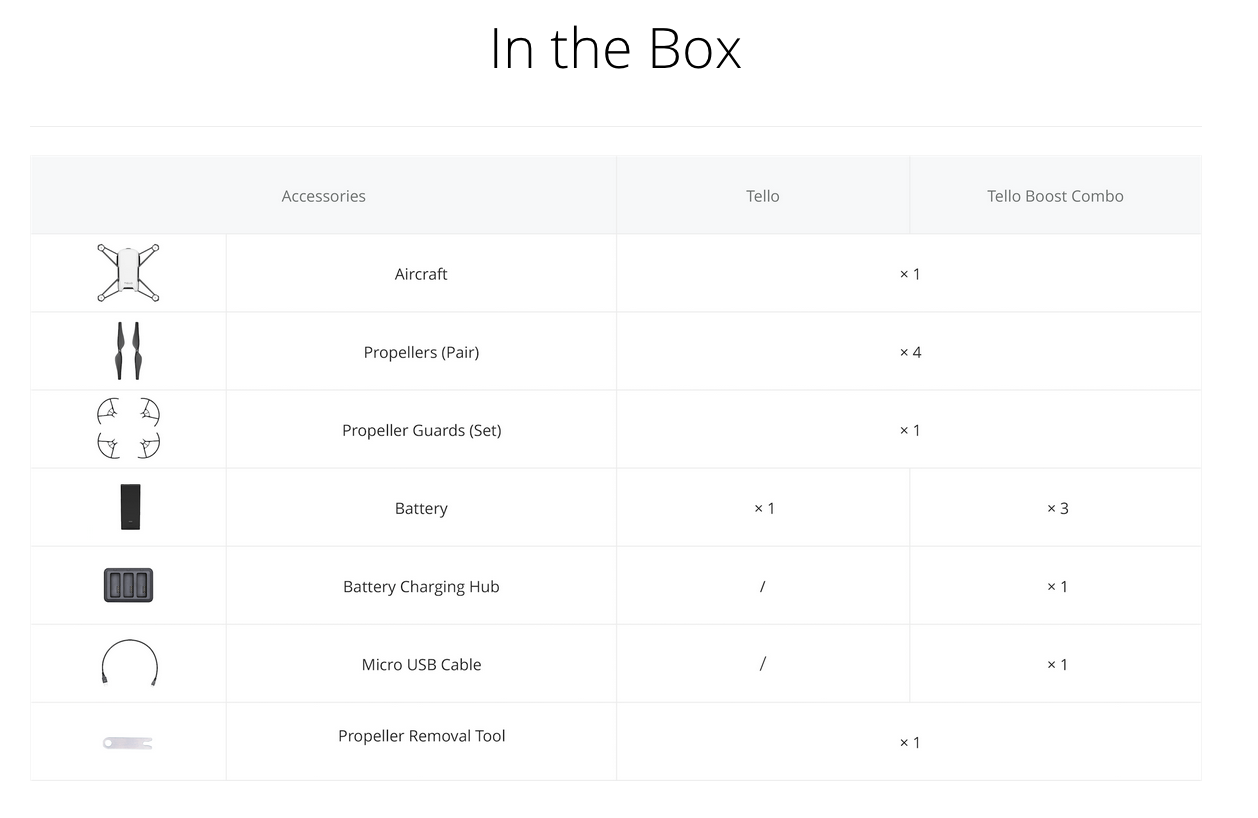This screenshot has width=1258, height=818.
Task: Click the propeller removal tool image
Action: coord(128,742)
